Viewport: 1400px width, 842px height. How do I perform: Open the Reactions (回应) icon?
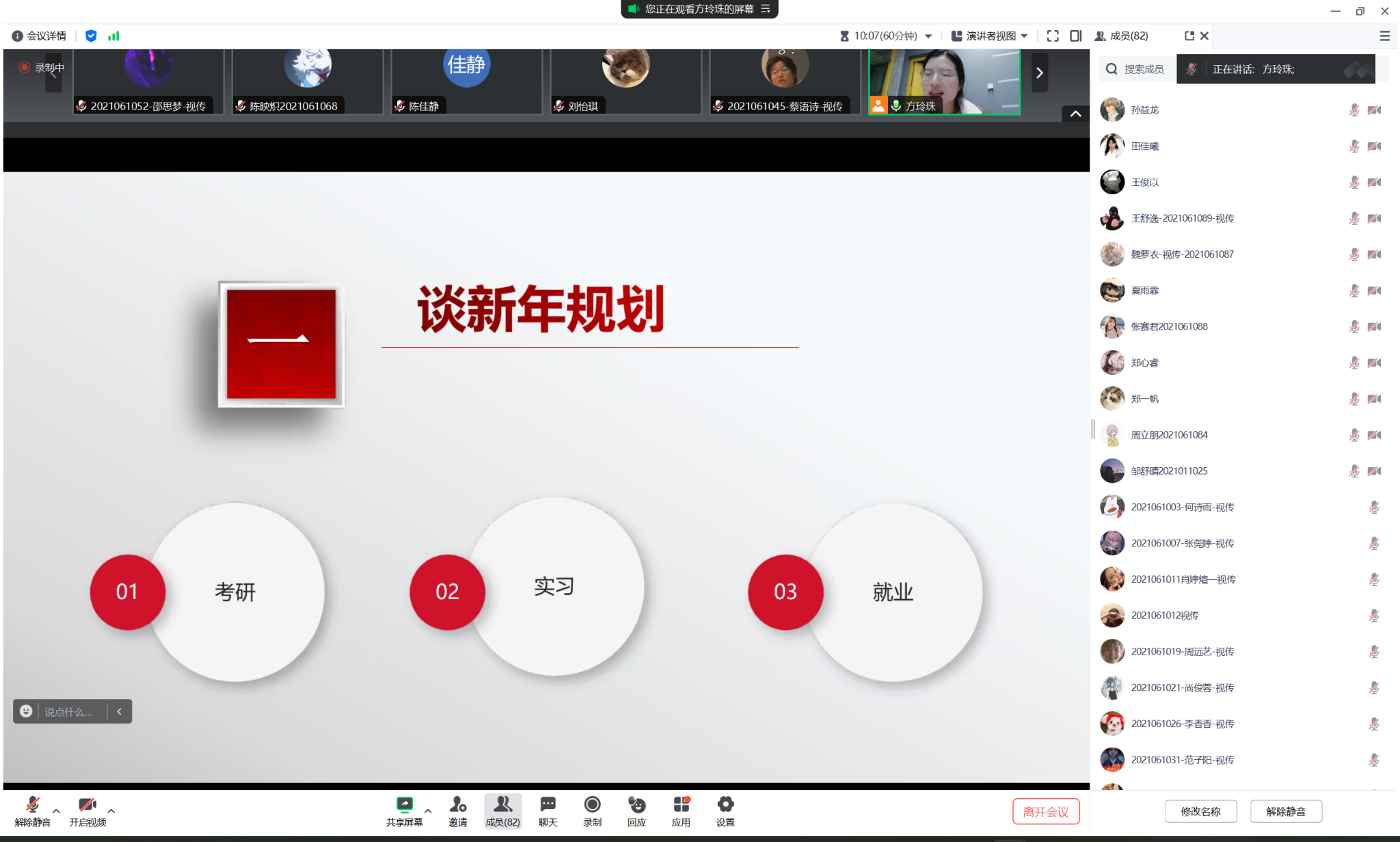pyautogui.click(x=636, y=805)
